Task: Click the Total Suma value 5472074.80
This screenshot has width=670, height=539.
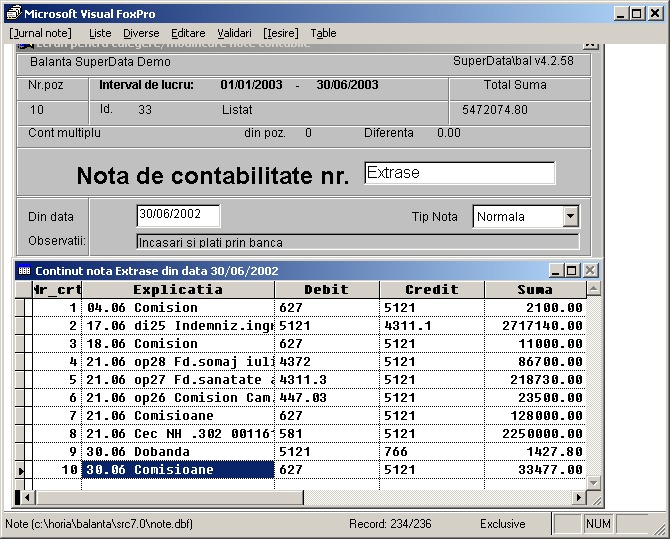Action: coord(495,110)
